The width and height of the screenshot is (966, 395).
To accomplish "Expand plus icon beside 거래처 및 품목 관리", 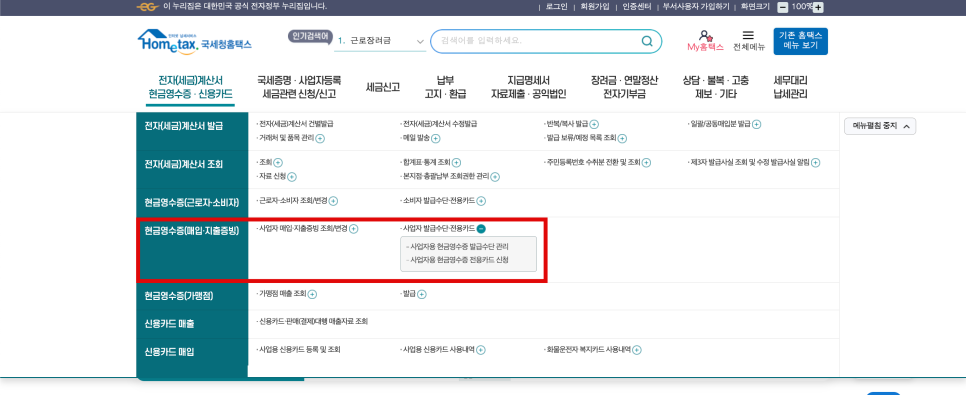I will pyautogui.click(x=320, y=139).
